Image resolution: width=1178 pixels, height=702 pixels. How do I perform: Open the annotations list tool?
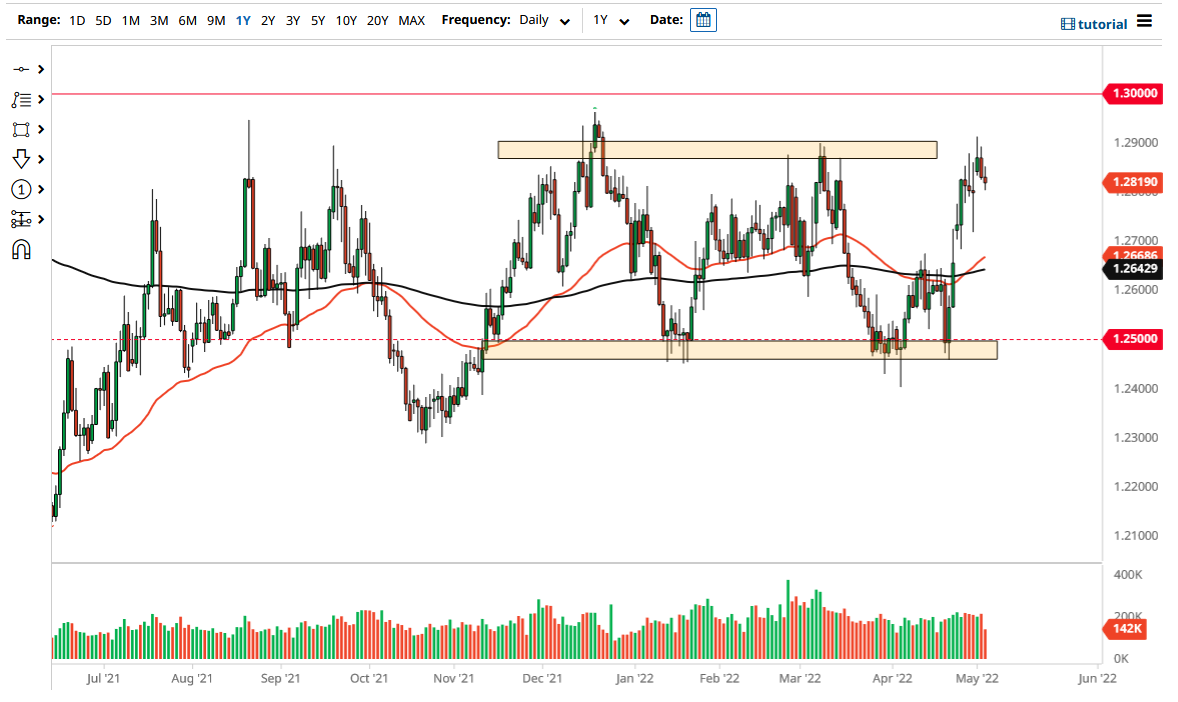pyautogui.click(x=20, y=99)
